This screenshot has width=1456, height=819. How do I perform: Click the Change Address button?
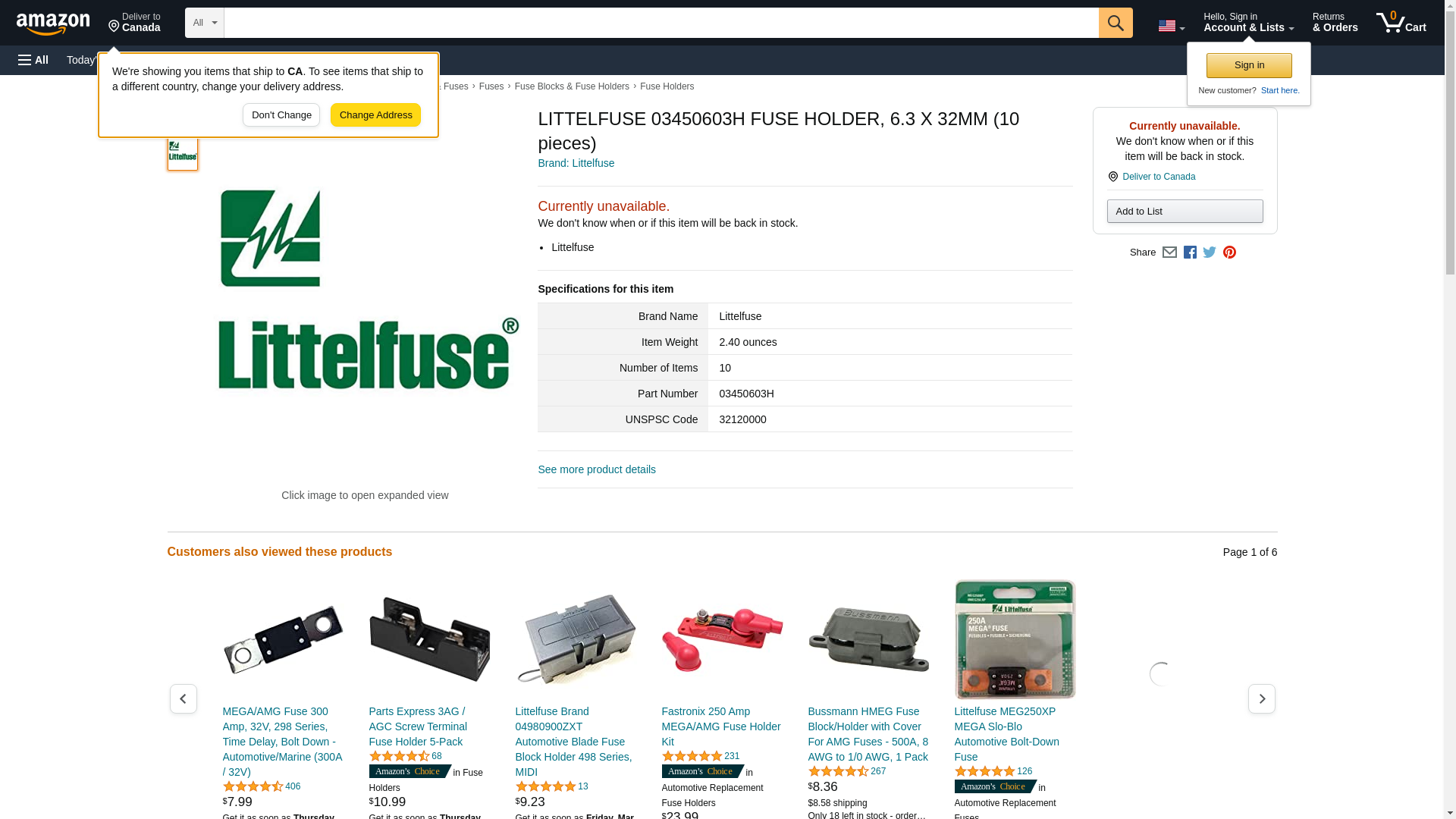[375, 115]
